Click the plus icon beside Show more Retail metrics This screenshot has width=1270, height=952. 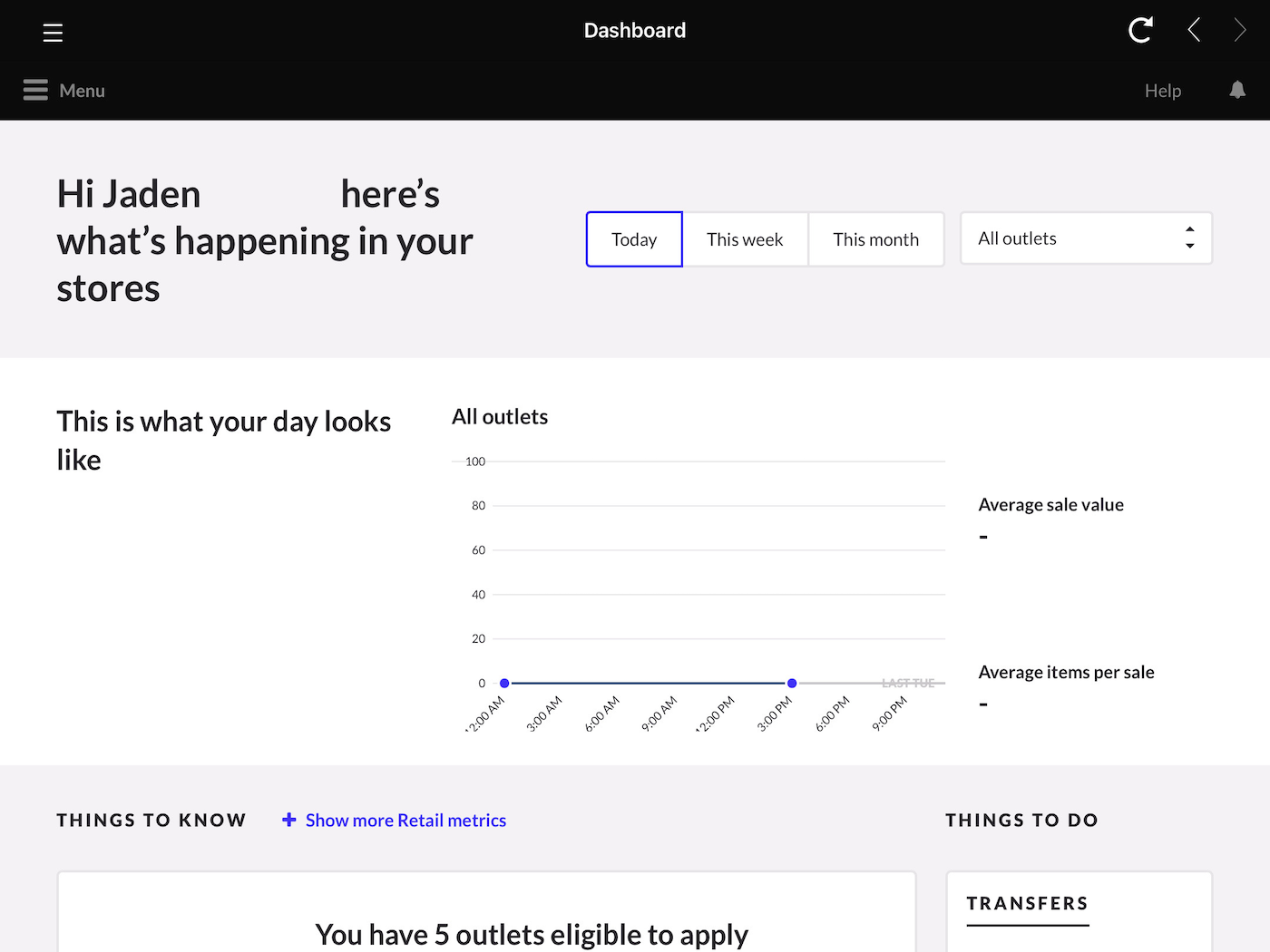tap(288, 819)
